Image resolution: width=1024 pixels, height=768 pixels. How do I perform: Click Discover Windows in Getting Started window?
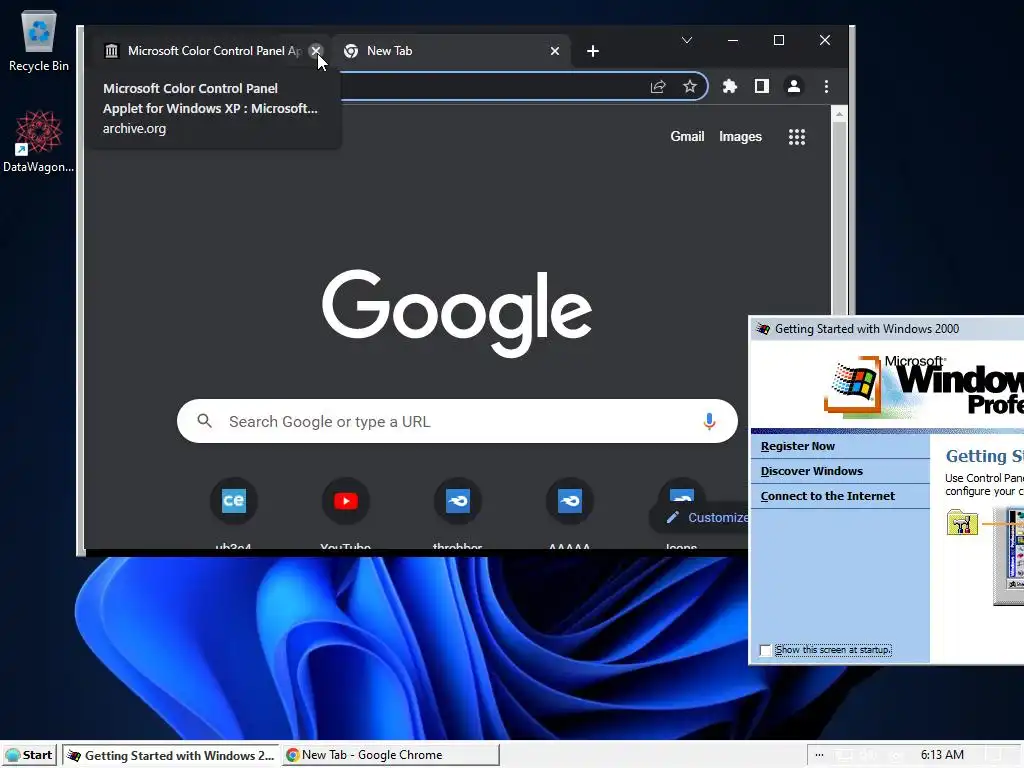pyautogui.click(x=811, y=471)
